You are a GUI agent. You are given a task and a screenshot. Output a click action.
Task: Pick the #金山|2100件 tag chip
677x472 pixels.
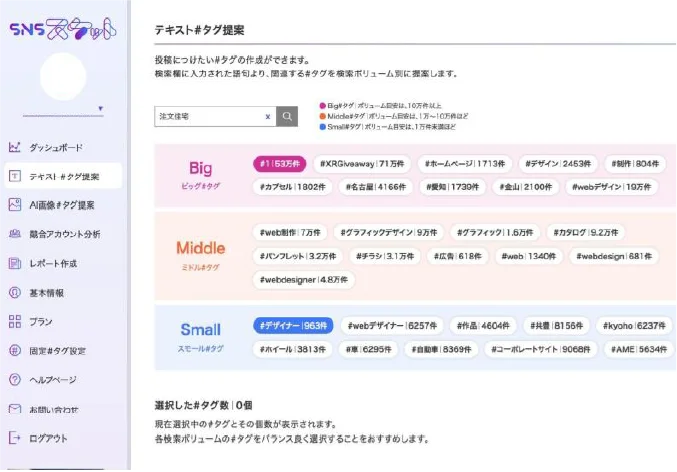[x=525, y=187]
